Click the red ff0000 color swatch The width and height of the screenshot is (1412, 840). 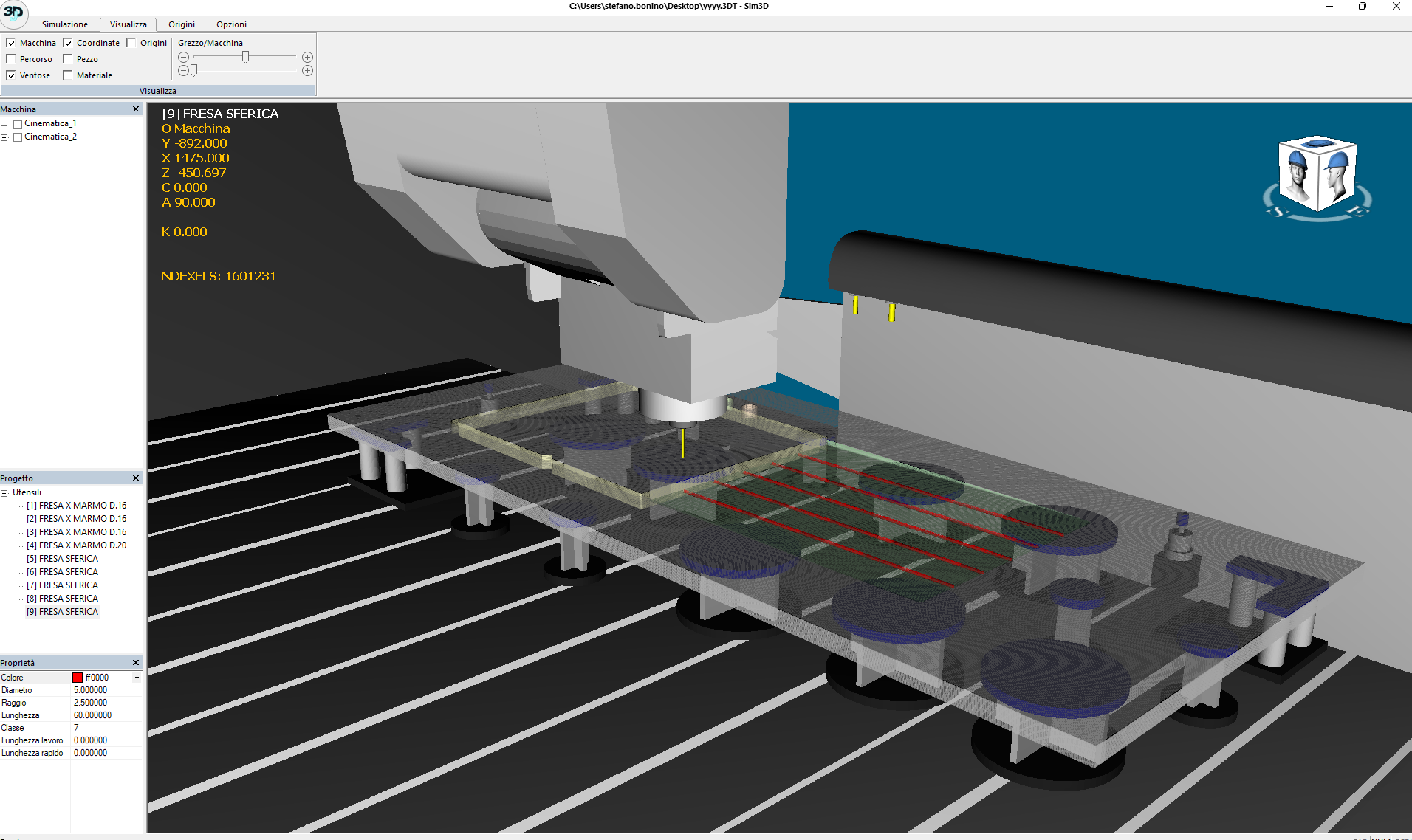78,678
